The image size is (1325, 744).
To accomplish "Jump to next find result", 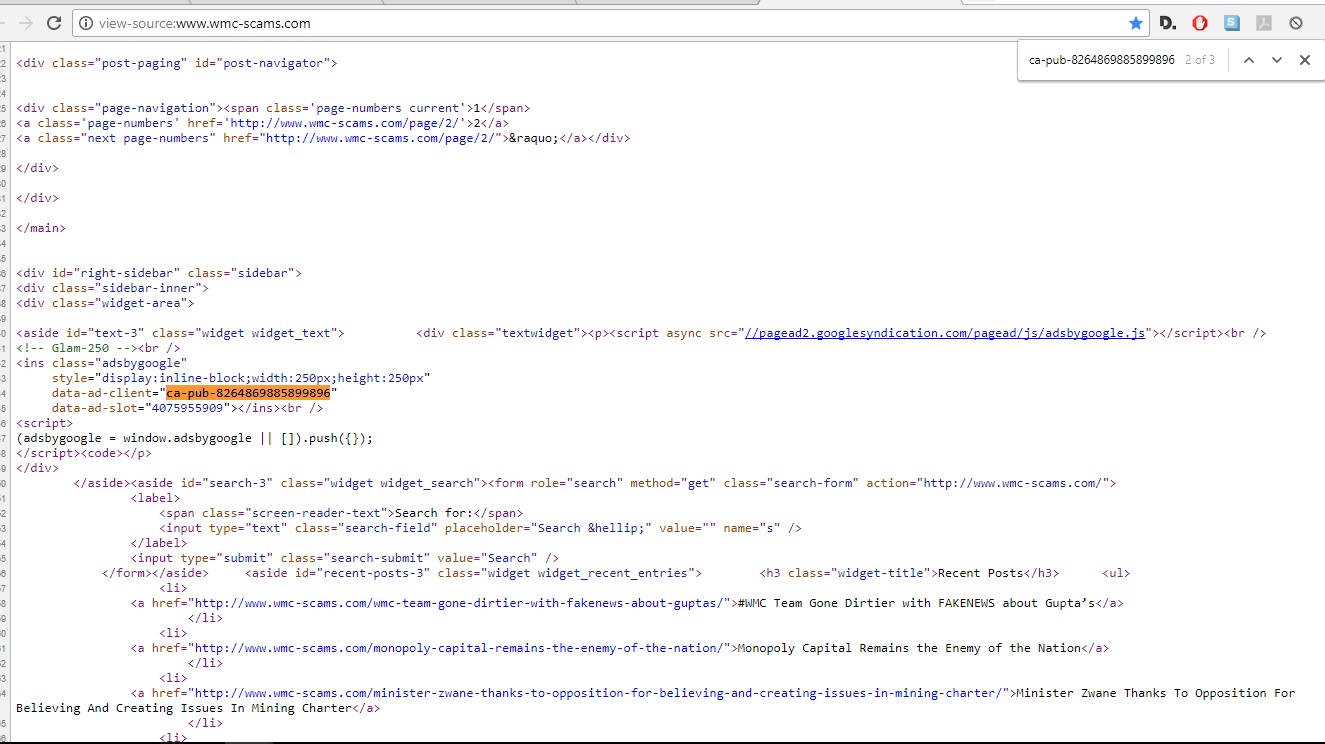I will 1276,60.
